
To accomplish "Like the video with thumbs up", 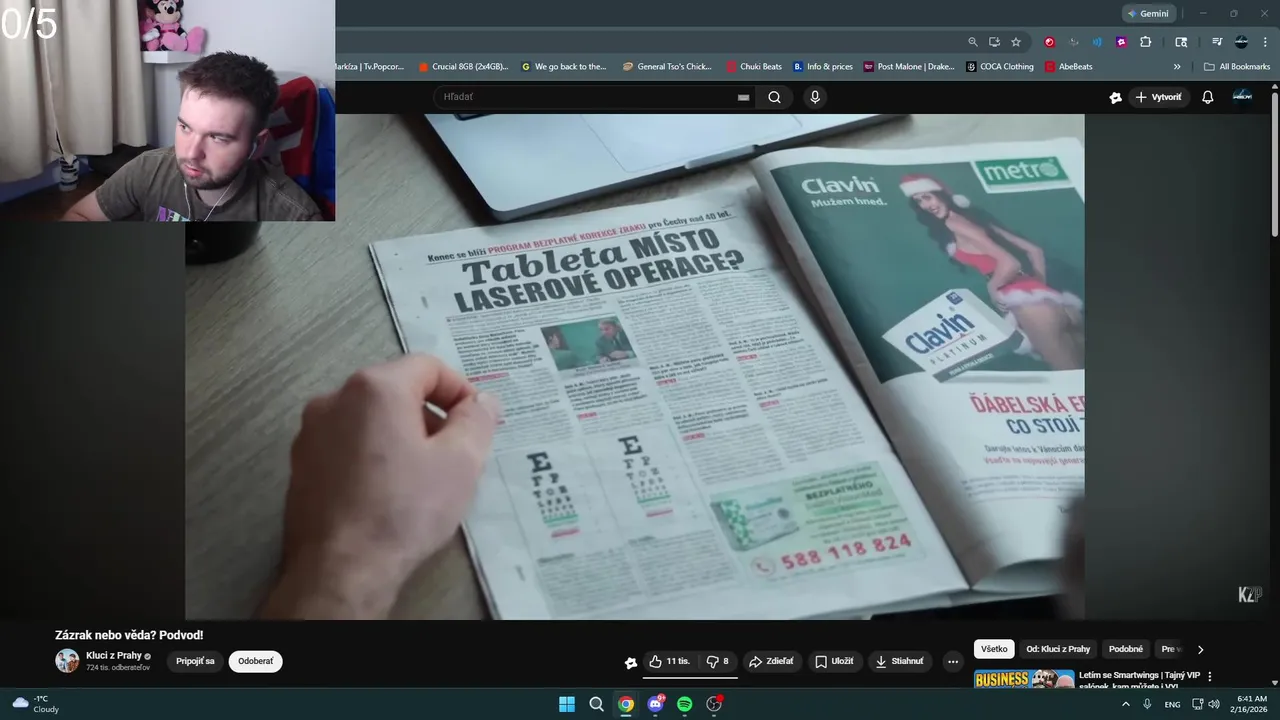I will pyautogui.click(x=668, y=661).
